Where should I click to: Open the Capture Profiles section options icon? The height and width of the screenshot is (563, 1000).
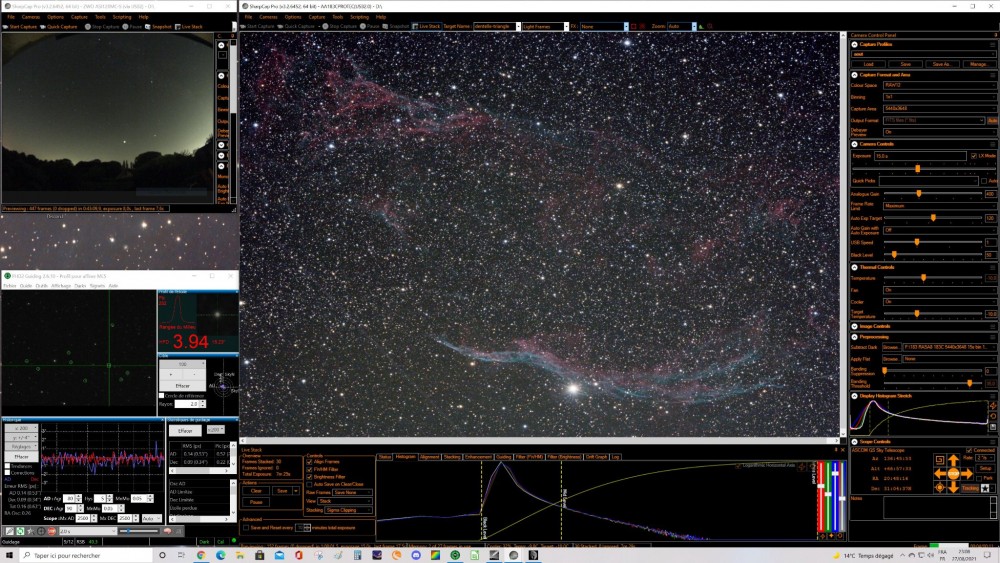point(992,45)
